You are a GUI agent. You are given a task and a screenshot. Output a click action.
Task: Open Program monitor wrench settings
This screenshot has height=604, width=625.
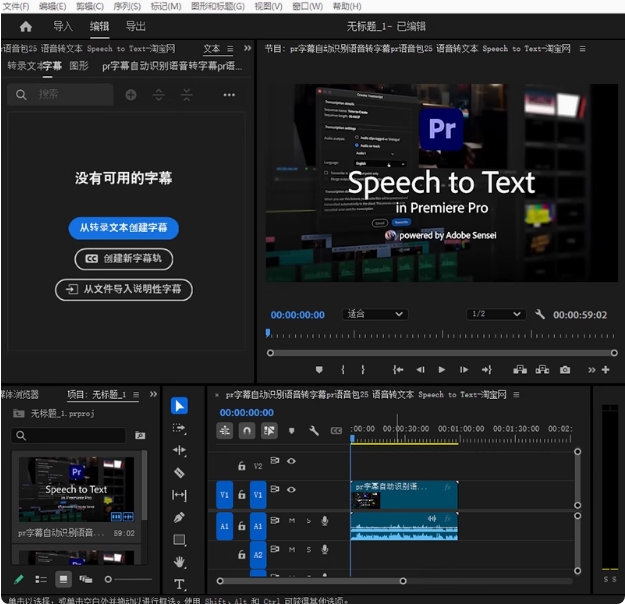540,315
